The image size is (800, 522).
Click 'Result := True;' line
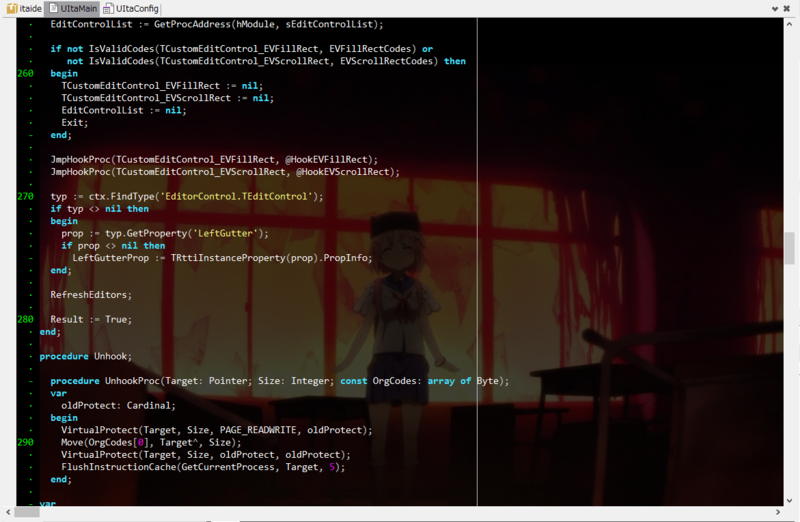[91, 319]
